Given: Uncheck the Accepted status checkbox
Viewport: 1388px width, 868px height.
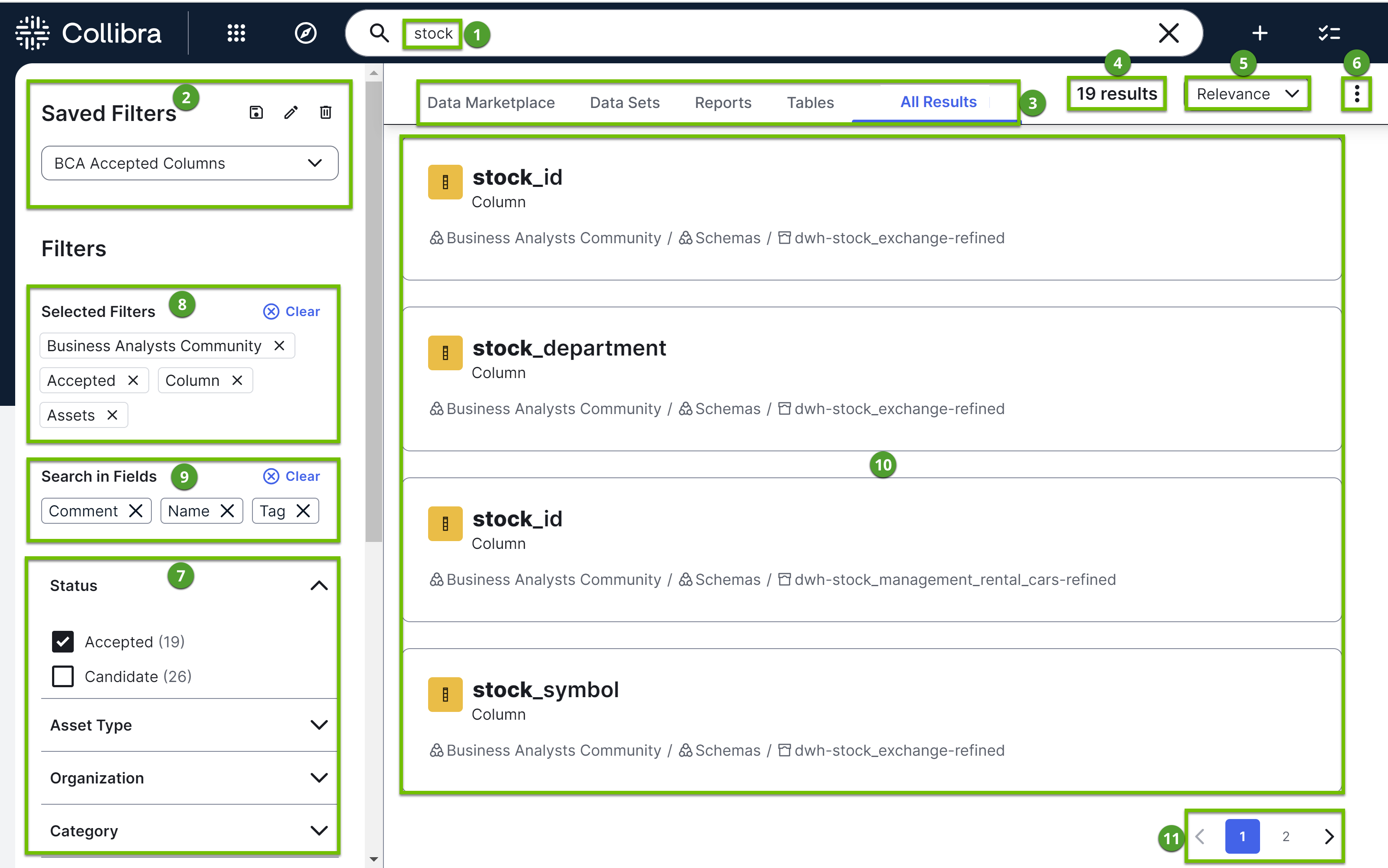Looking at the screenshot, I should (62, 642).
